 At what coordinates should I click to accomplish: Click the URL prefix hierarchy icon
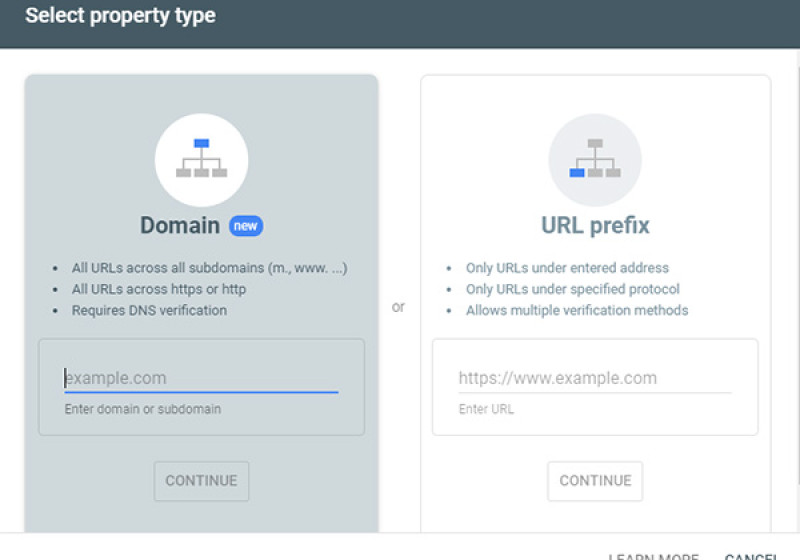tap(595, 159)
